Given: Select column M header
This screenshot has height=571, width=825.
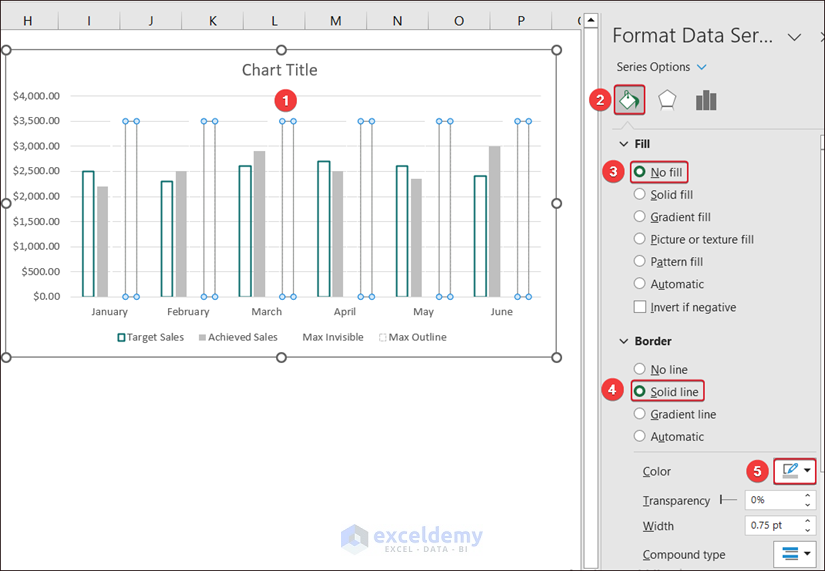Looking at the screenshot, I should click(x=336, y=21).
